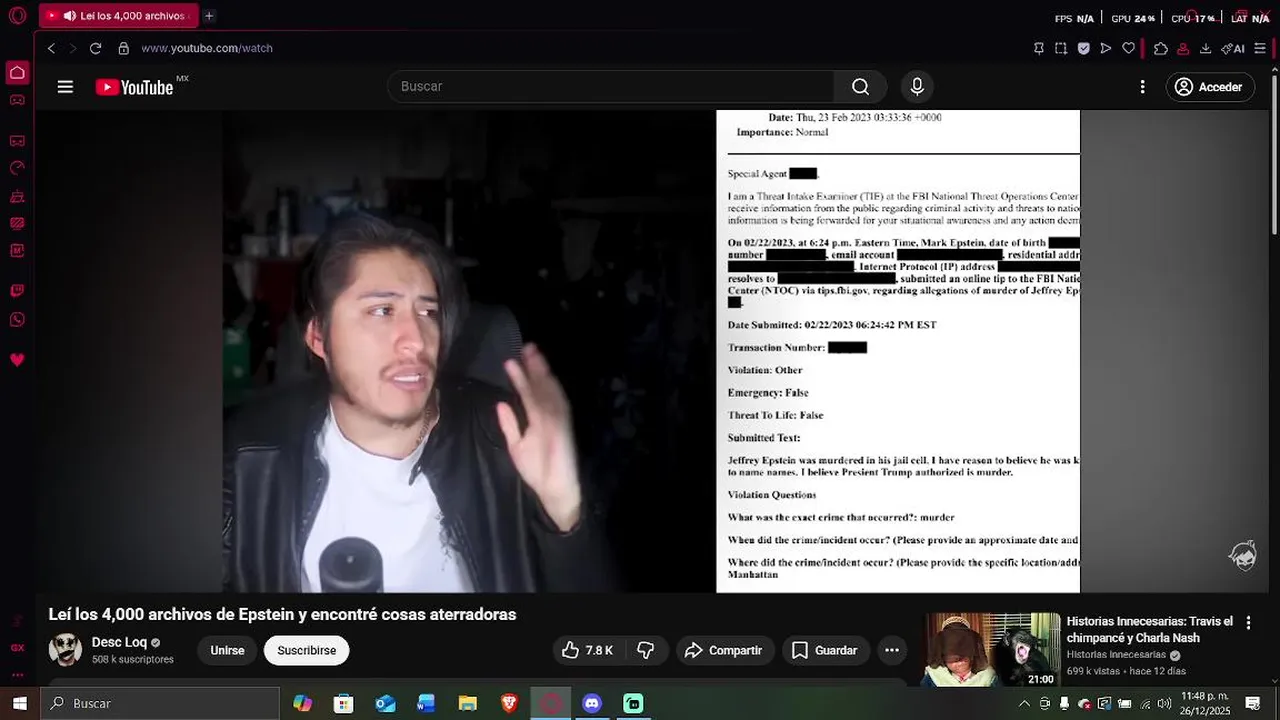Open Brave browser from taskbar
1280x720 pixels.
509,703
